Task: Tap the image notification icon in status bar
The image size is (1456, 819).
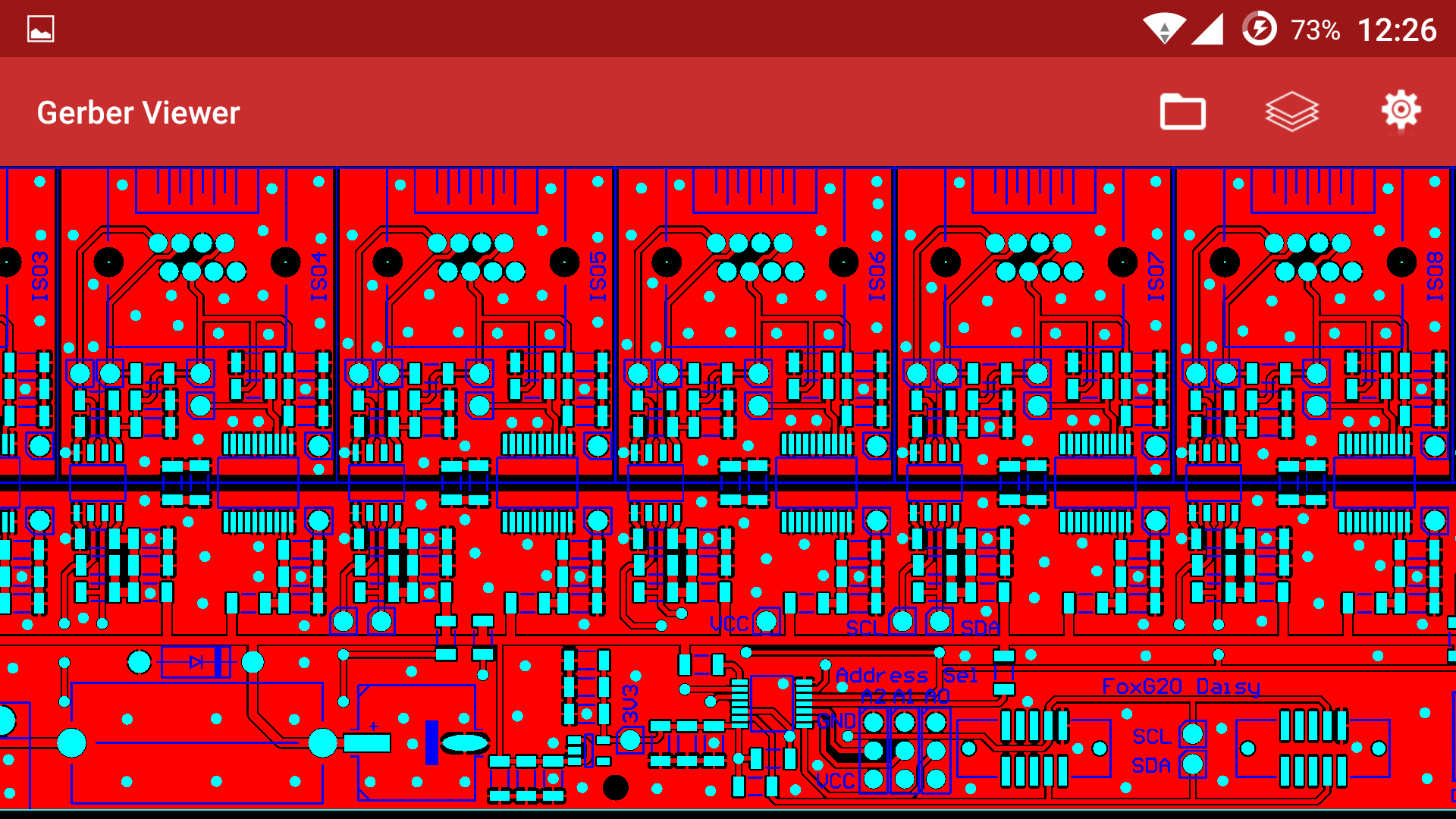Action: pyautogui.click(x=40, y=30)
